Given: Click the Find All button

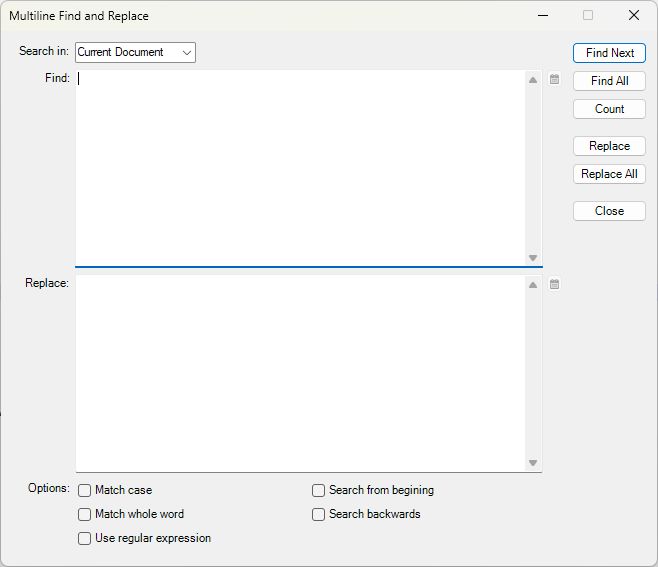Looking at the screenshot, I should tap(609, 81).
